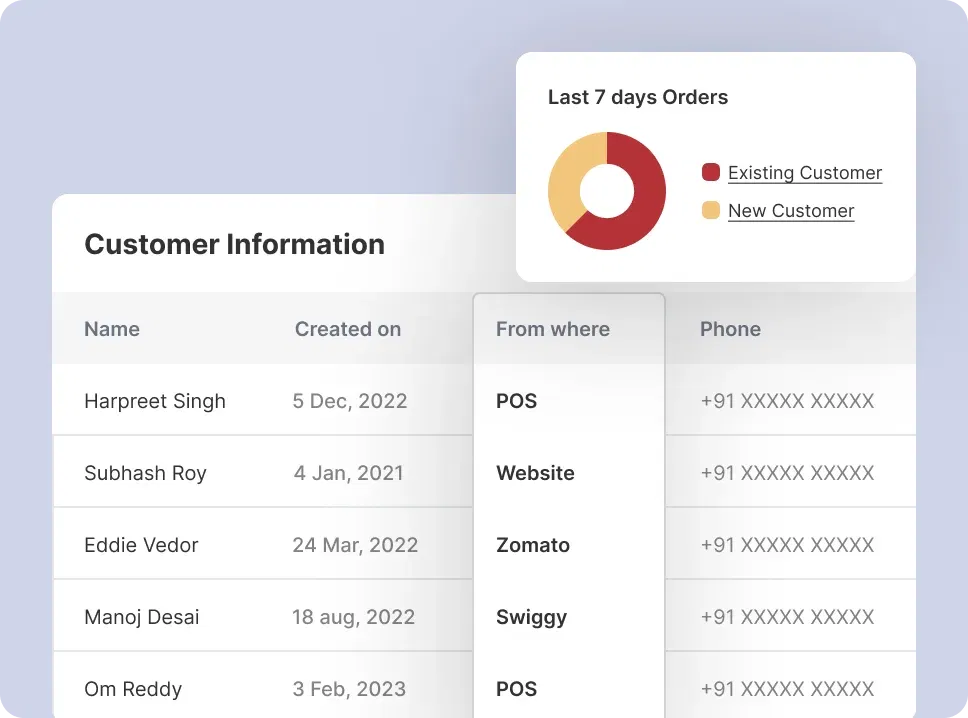Image resolution: width=968 pixels, height=718 pixels.
Task: Click the yellow legend marker for New Customer
Action: click(x=711, y=210)
